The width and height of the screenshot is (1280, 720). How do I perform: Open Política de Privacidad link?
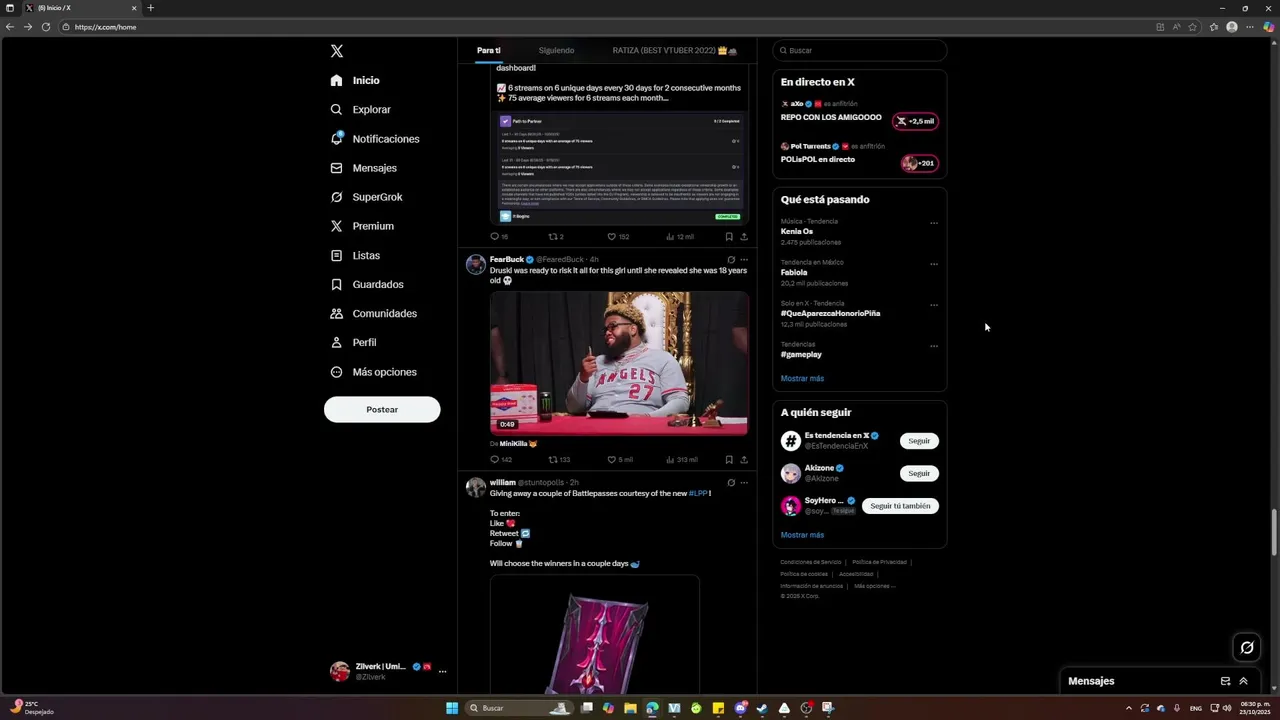pyautogui.click(x=880, y=562)
